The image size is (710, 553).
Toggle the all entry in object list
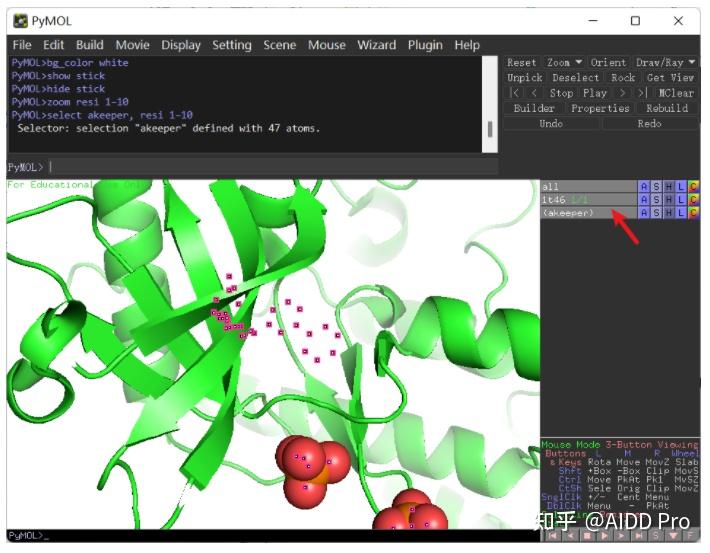pyautogui.click(x=588, y=187)
